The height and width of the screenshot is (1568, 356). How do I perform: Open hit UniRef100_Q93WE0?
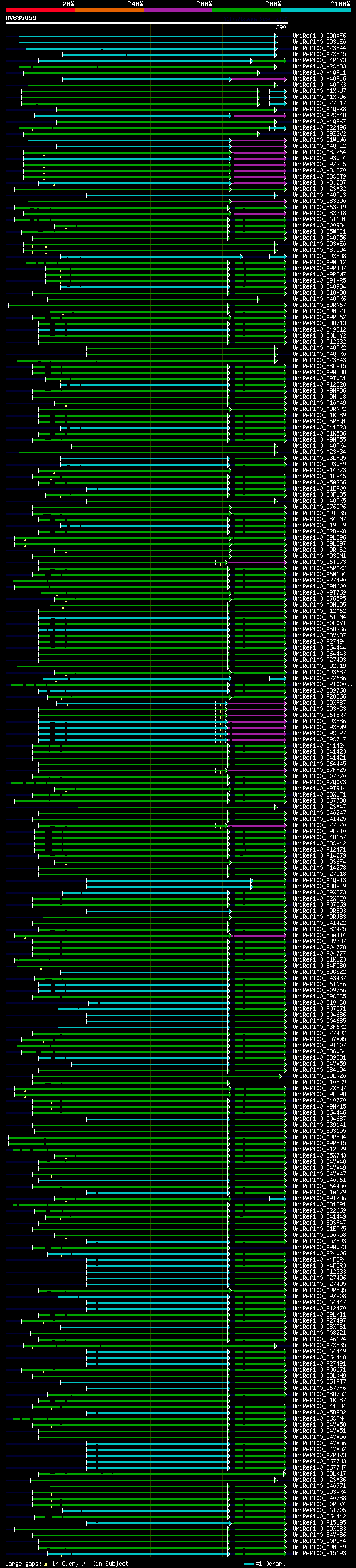(x=319, y=42)
